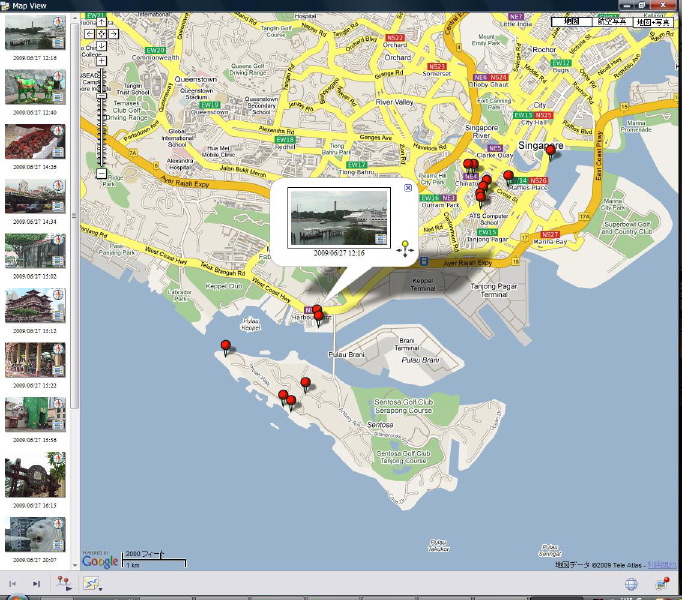Pan the map right with the arrow
Screen dimensions: 682x600
tap(113, 34)
